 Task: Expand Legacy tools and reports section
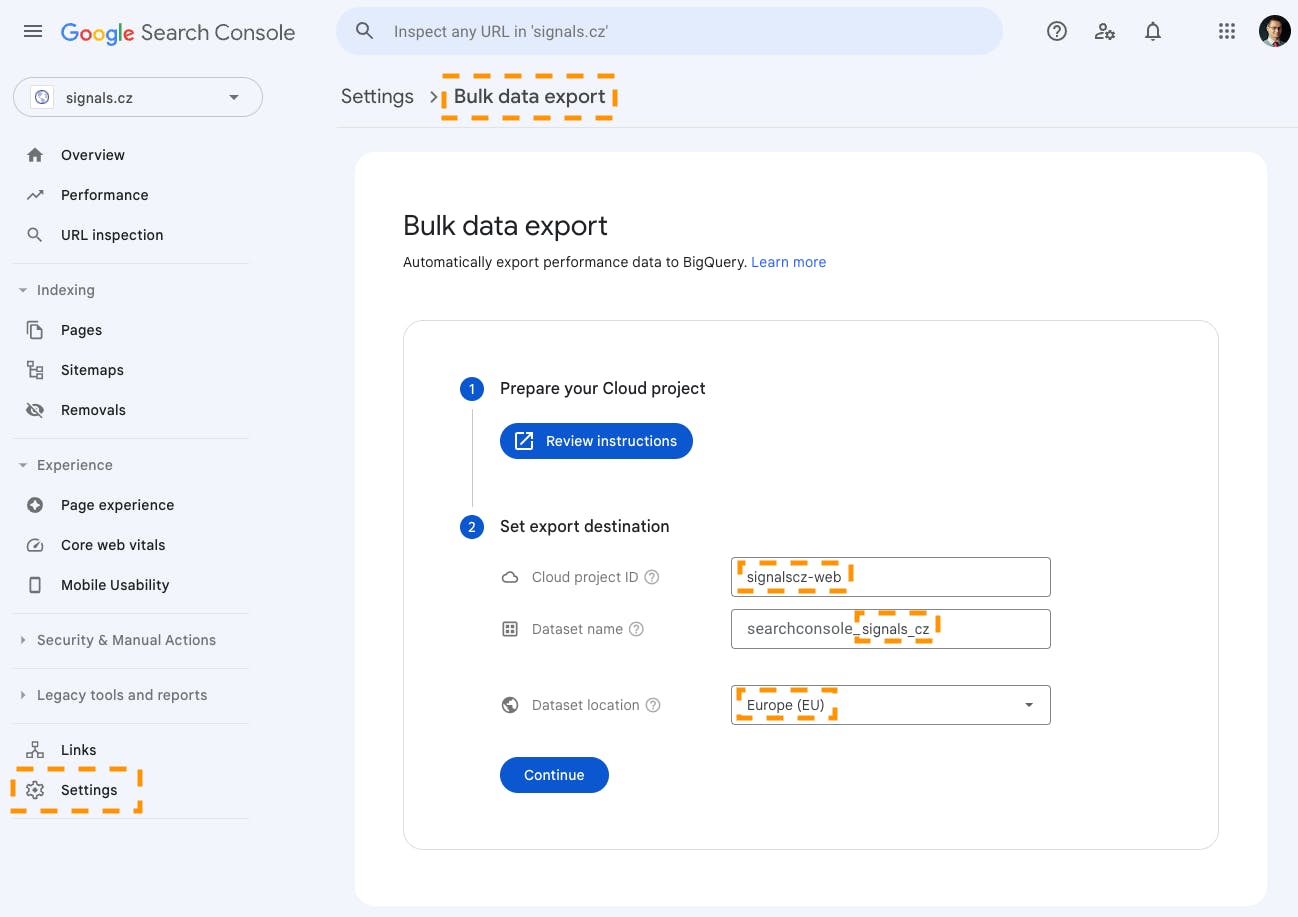[x=23, y=695]
